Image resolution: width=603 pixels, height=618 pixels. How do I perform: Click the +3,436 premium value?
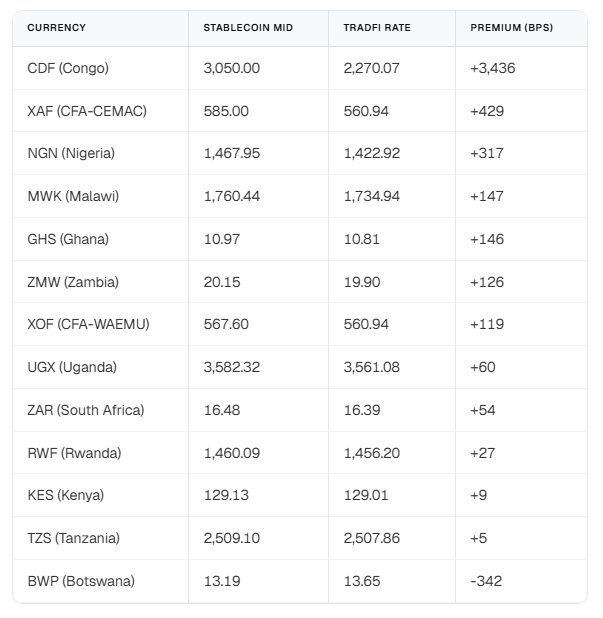click(x=493, y=68)
